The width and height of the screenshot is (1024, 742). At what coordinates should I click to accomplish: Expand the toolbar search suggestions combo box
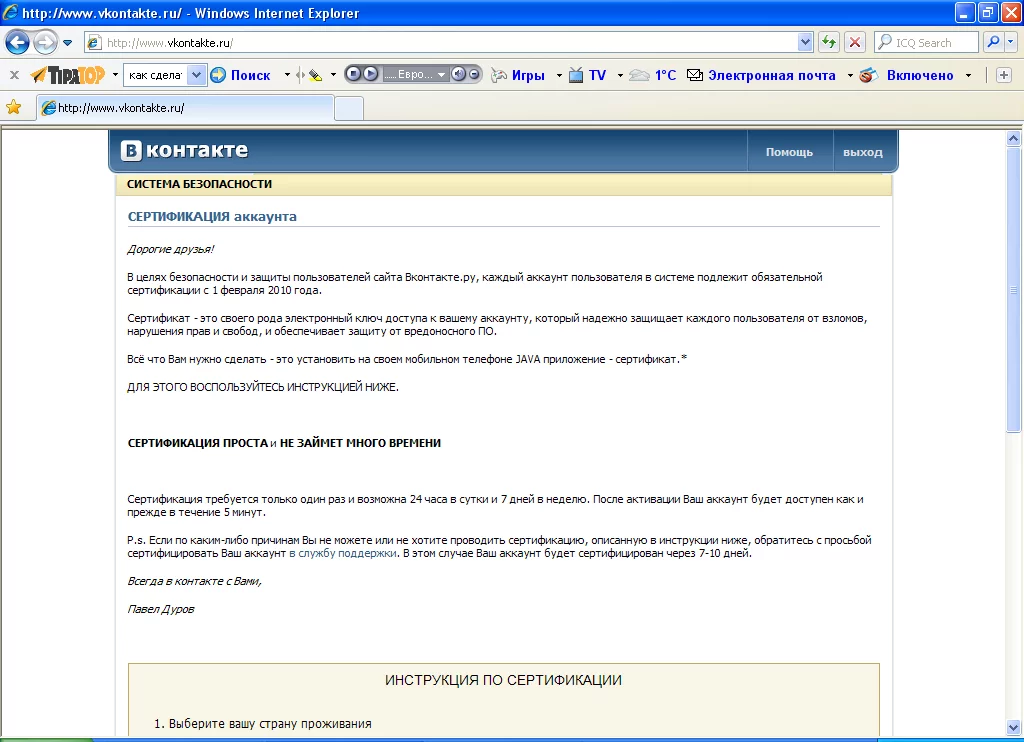(x=197, y=75)
